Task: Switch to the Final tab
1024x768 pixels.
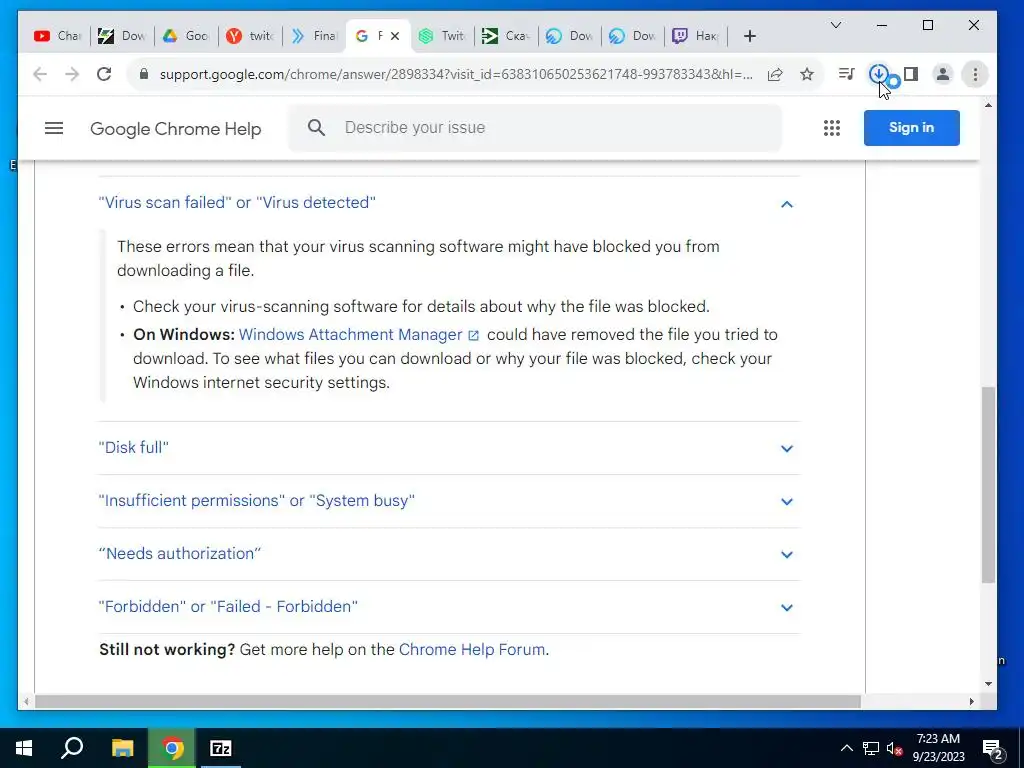Action: pyautogui.click(x=314, y=36)
